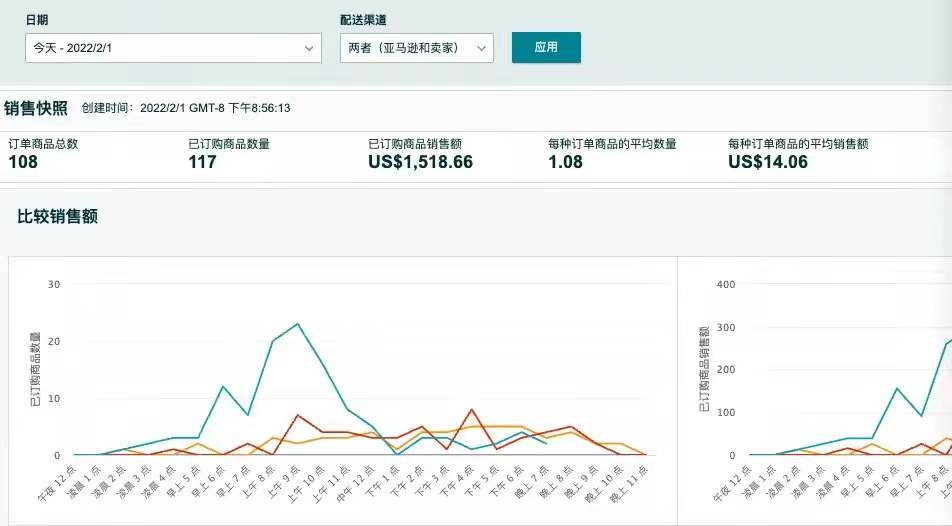Click the sales total US$1,518.66
952x526 pixels.
click(420, 162)
